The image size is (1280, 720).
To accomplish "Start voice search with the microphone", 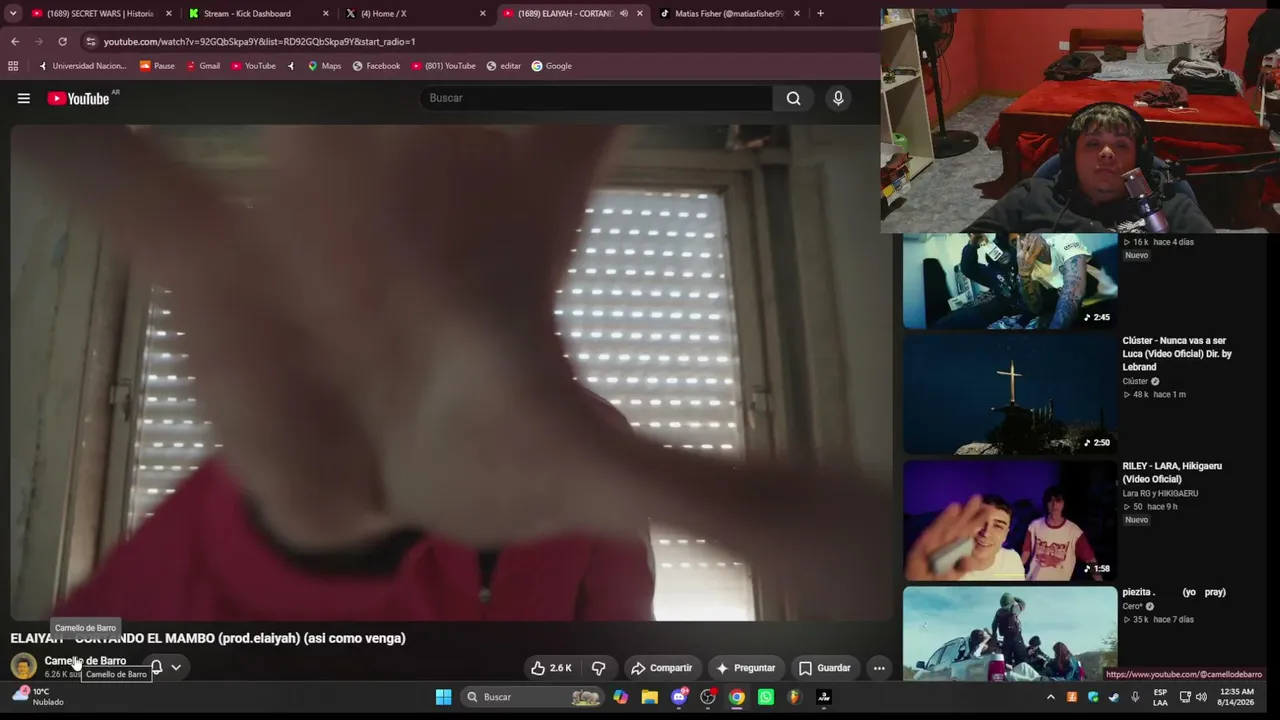I will [x=838, y=98].
